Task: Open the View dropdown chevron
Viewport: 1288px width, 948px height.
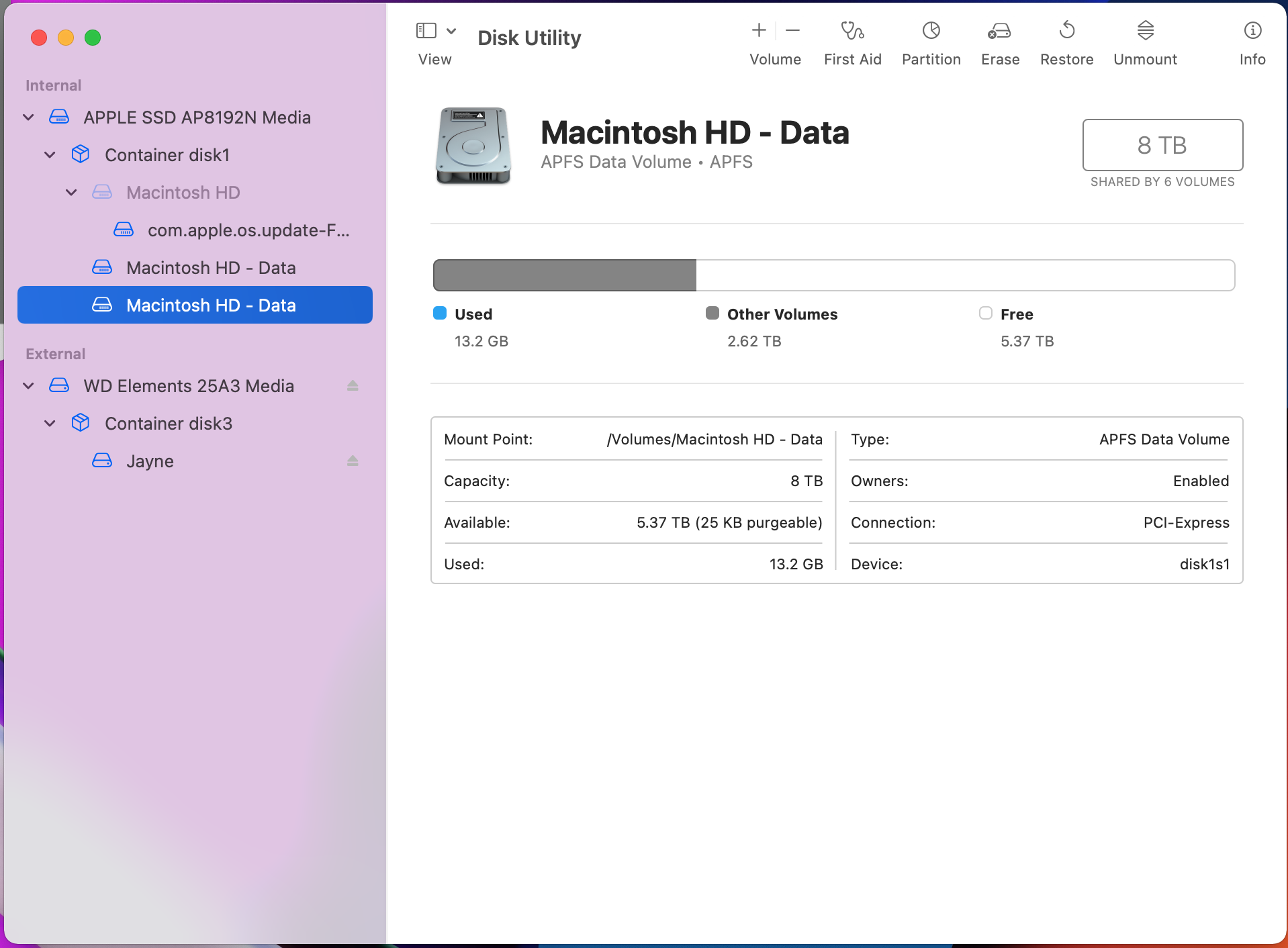Action: [x=451, y=31]
